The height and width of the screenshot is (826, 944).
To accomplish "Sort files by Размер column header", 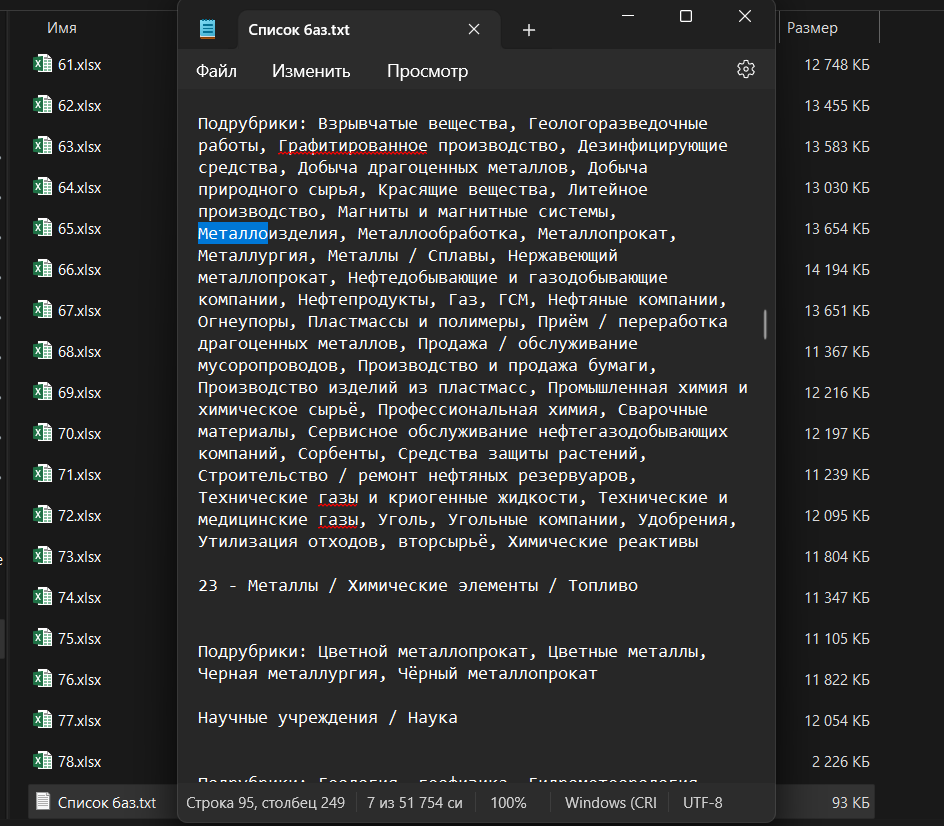I will pyautogui.click(x=812, y=28).
